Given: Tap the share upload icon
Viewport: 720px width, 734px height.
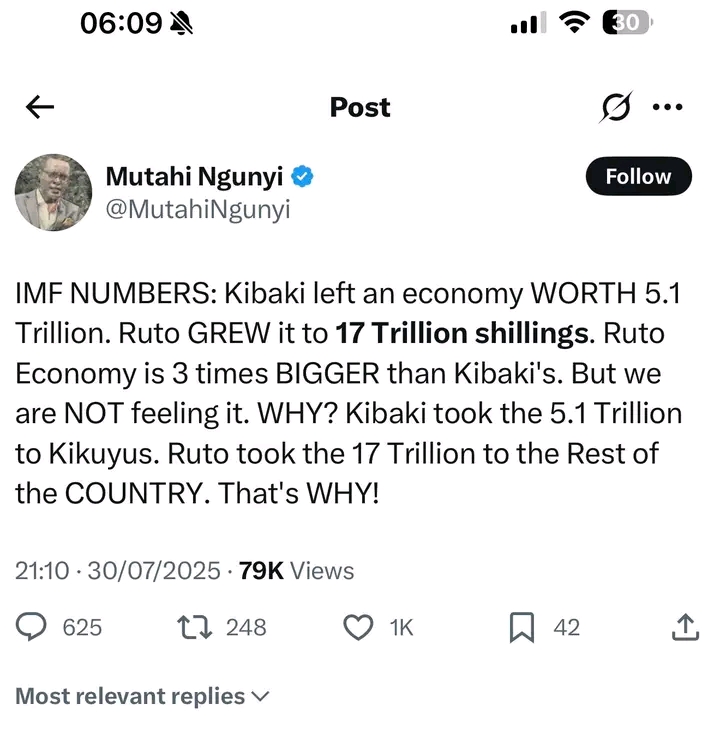Looking at the screenshot, I should (684, 627).
